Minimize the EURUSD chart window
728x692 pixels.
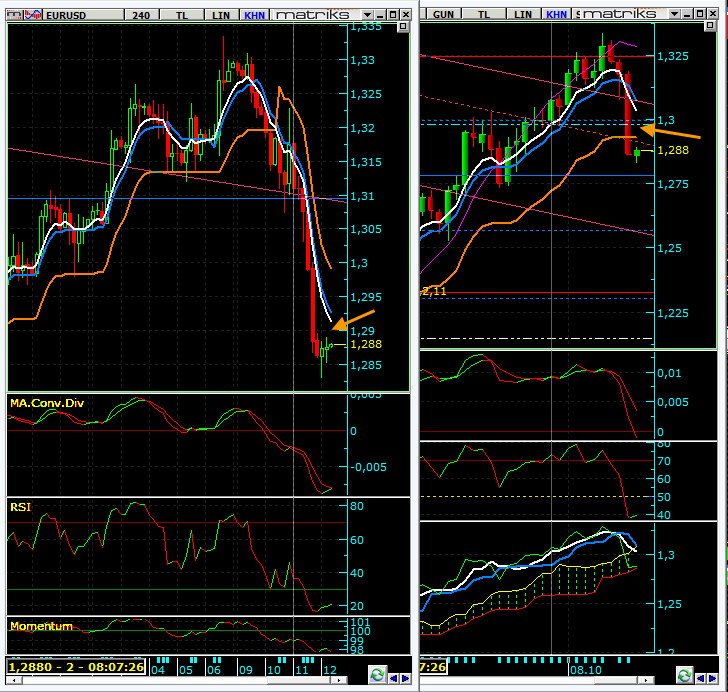click(380, 15)
